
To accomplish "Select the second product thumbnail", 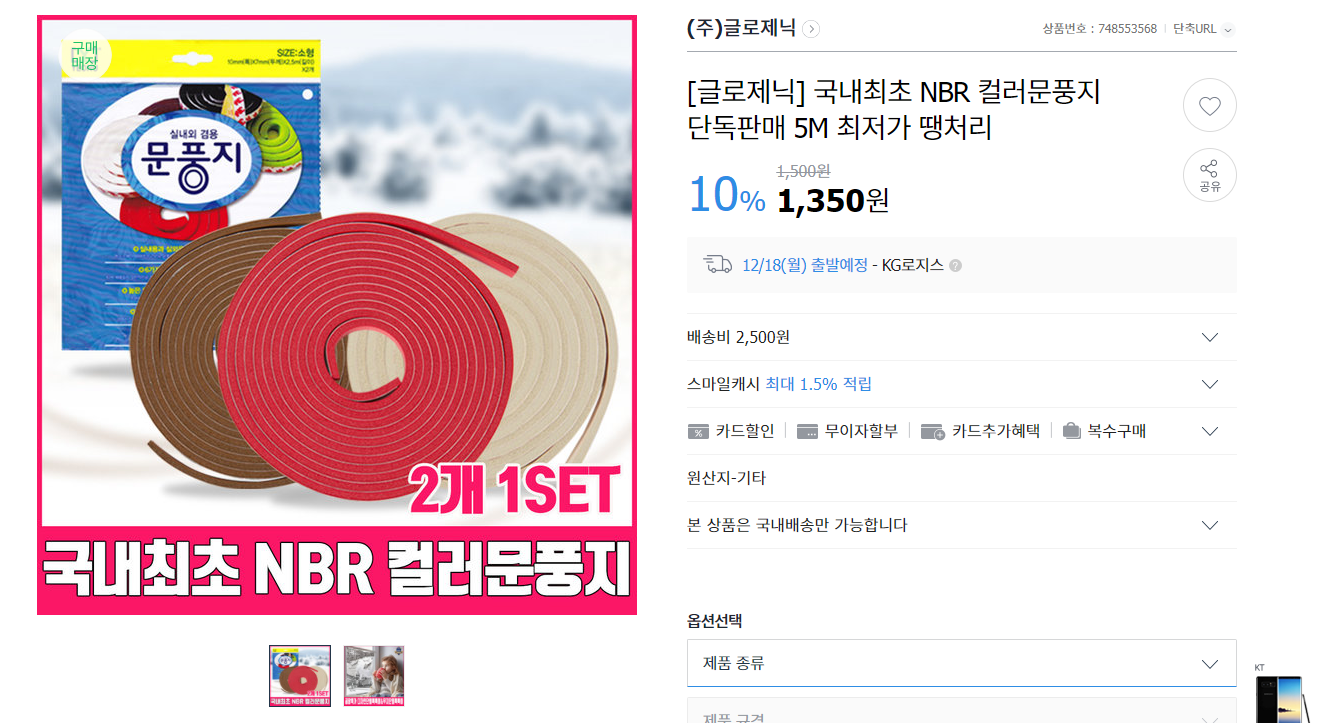I will click(374, 676).
